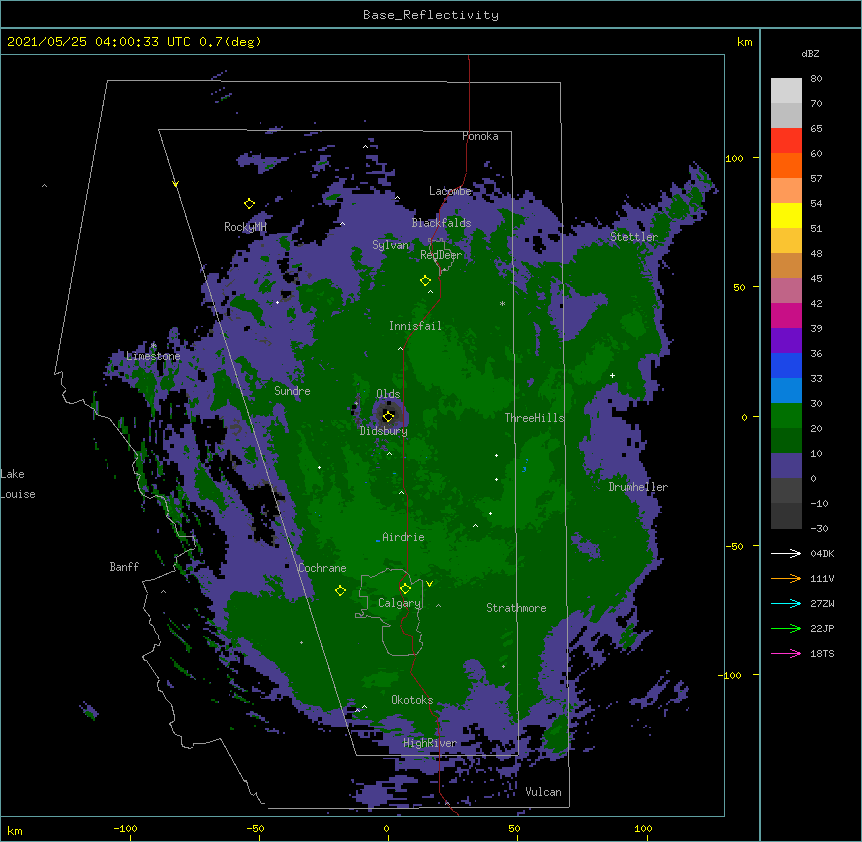Click the RedDeer city label

[441, 255]
